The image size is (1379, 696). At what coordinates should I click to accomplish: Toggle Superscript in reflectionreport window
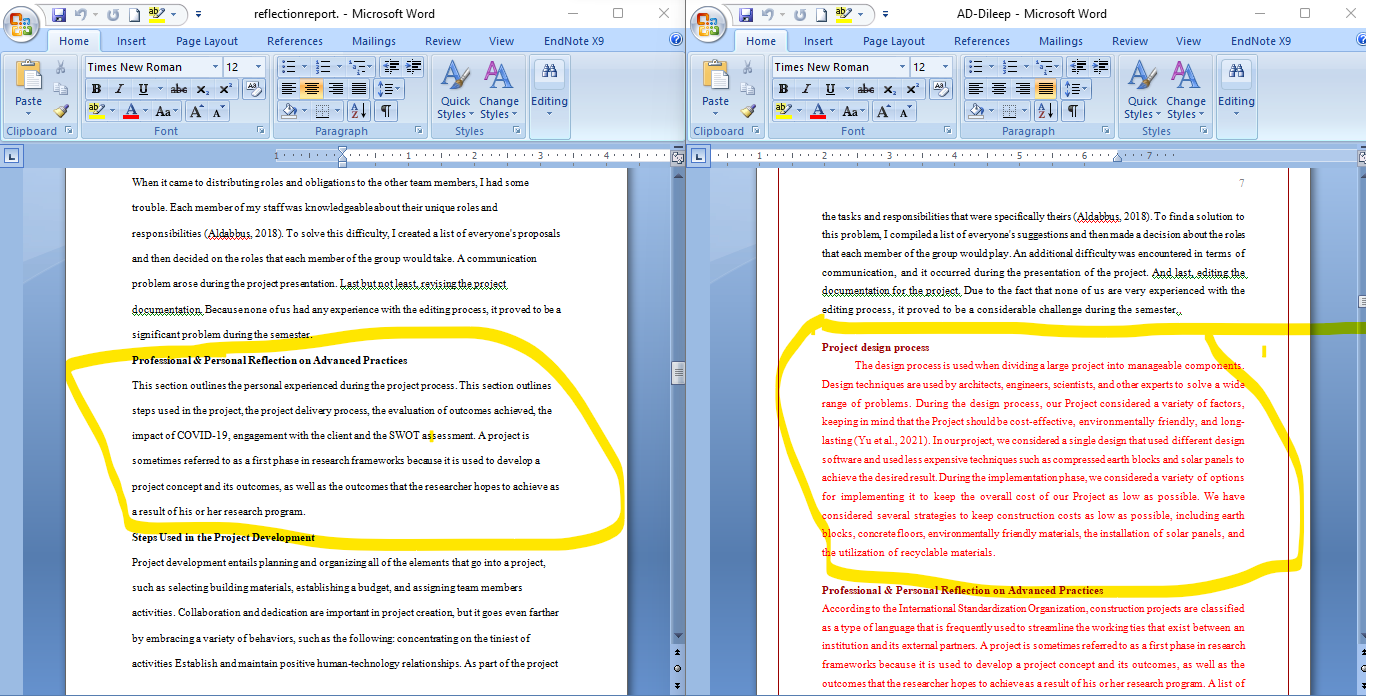tap(227, 89)
